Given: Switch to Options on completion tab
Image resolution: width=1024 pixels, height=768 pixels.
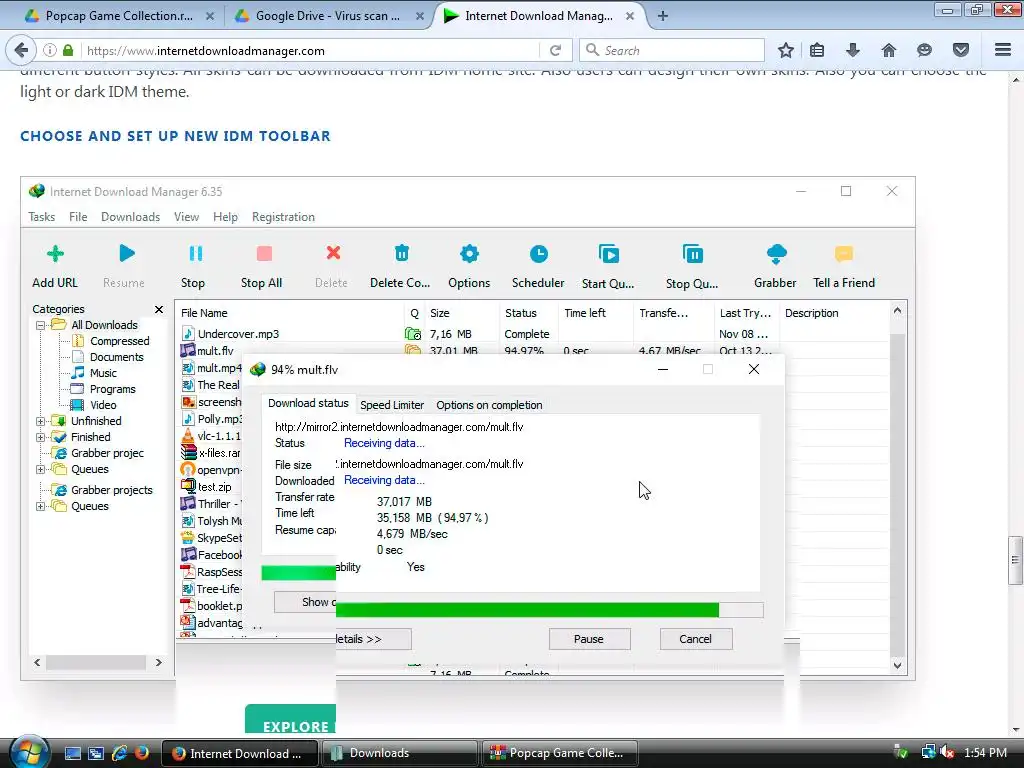Looking at the screenshot, I should point(489,405).
